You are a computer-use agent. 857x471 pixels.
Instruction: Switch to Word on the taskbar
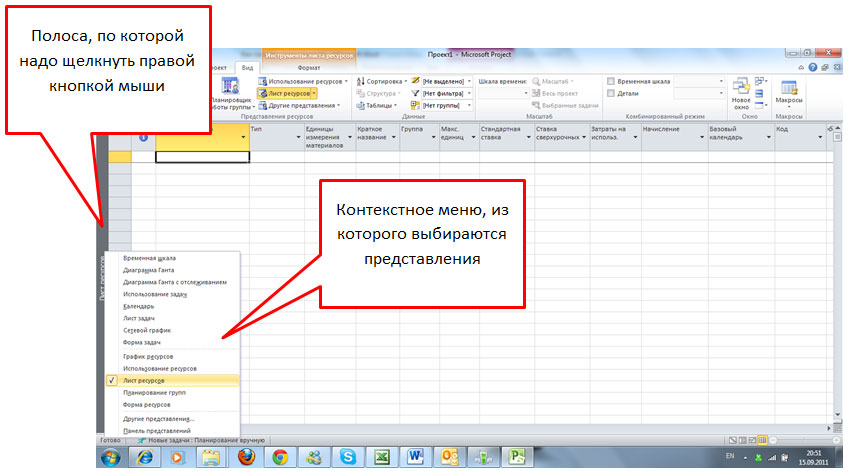415,457
